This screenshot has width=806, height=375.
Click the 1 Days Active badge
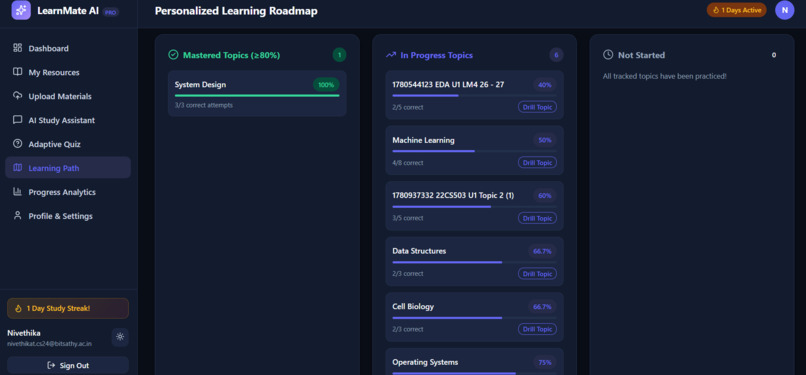tap(737, 10)
